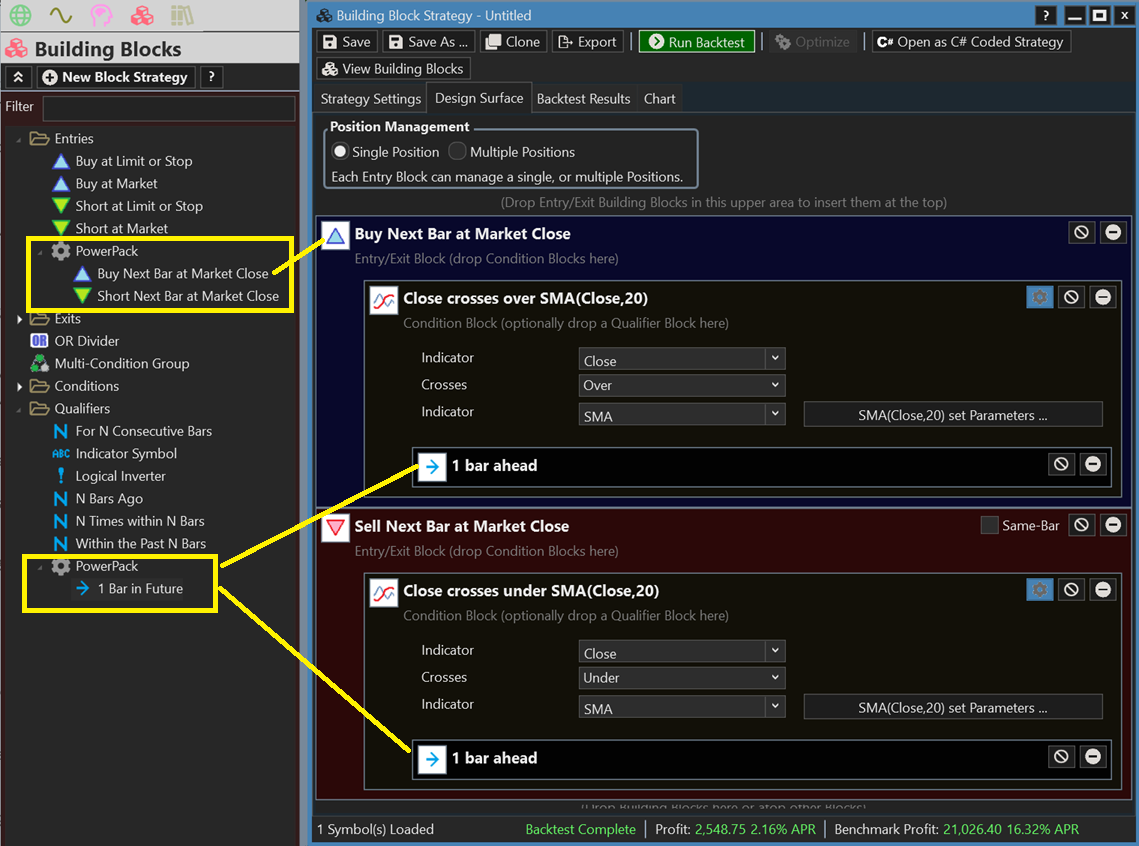Click the pink head profile icon
Viewport: 1139px width, 846px height.
coord(101,16)
